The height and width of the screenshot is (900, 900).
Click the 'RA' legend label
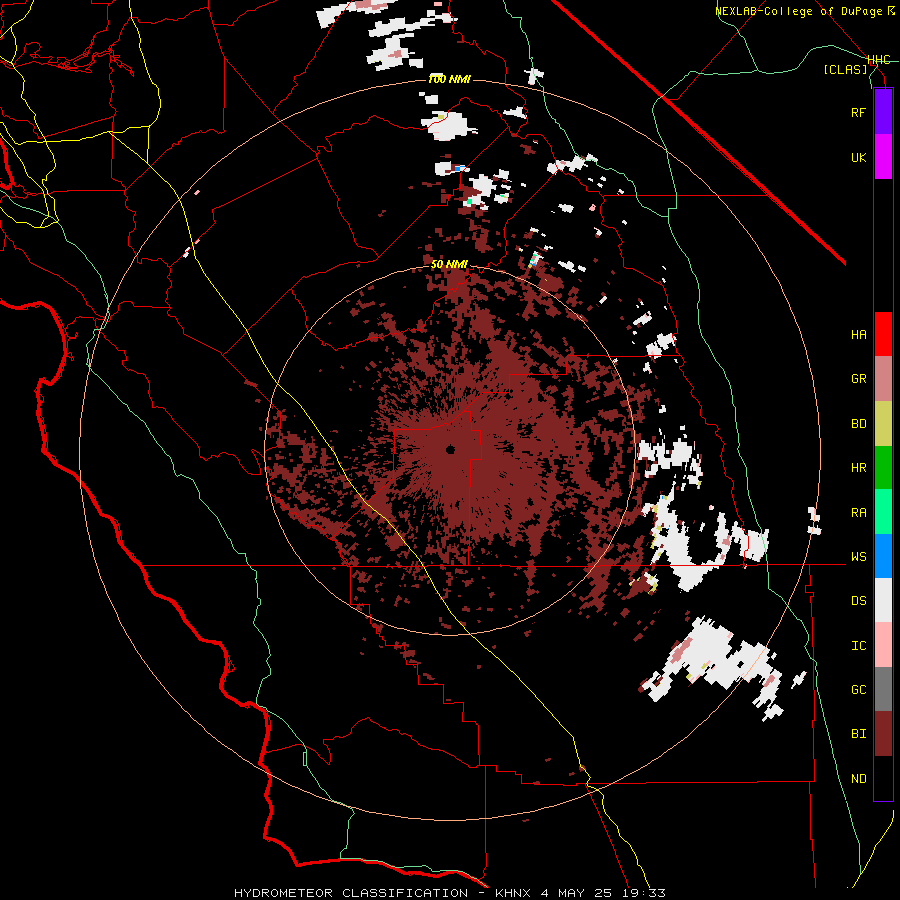pos(858,513)
